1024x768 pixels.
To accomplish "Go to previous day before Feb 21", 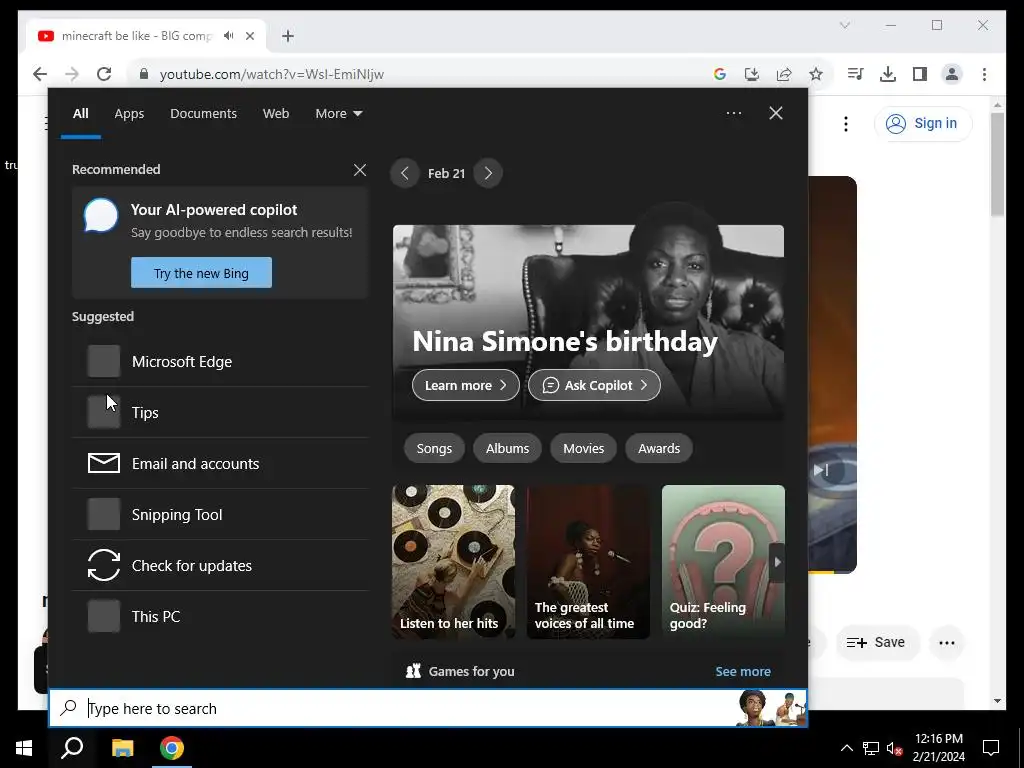I will pos(404,174).
